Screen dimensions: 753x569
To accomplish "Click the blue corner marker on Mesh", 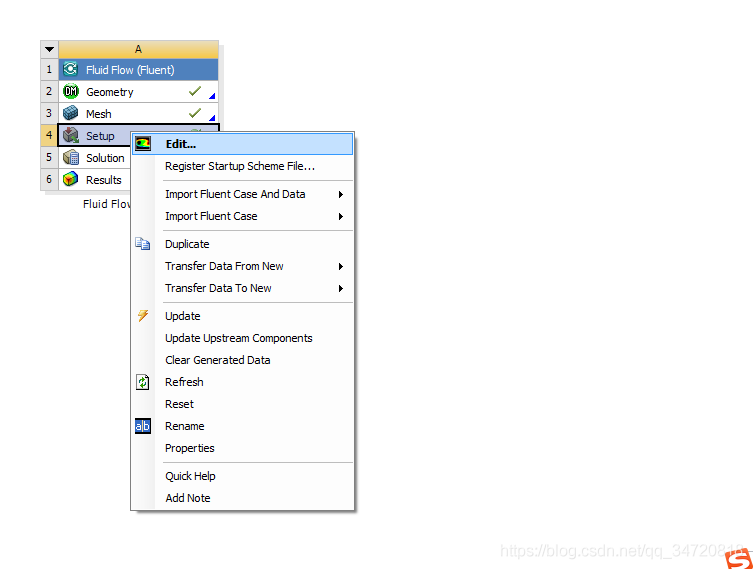I will pyautogui.click(x=212, y=118).
